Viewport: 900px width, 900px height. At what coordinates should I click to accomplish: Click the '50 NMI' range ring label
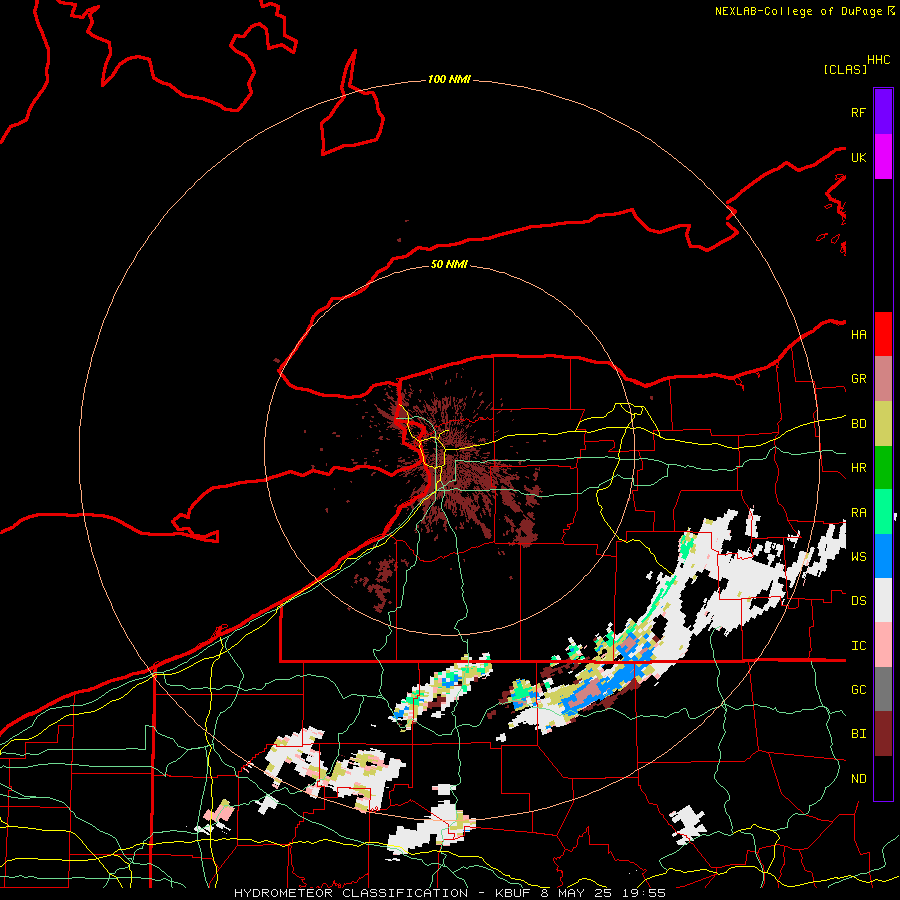click(449, 264)
